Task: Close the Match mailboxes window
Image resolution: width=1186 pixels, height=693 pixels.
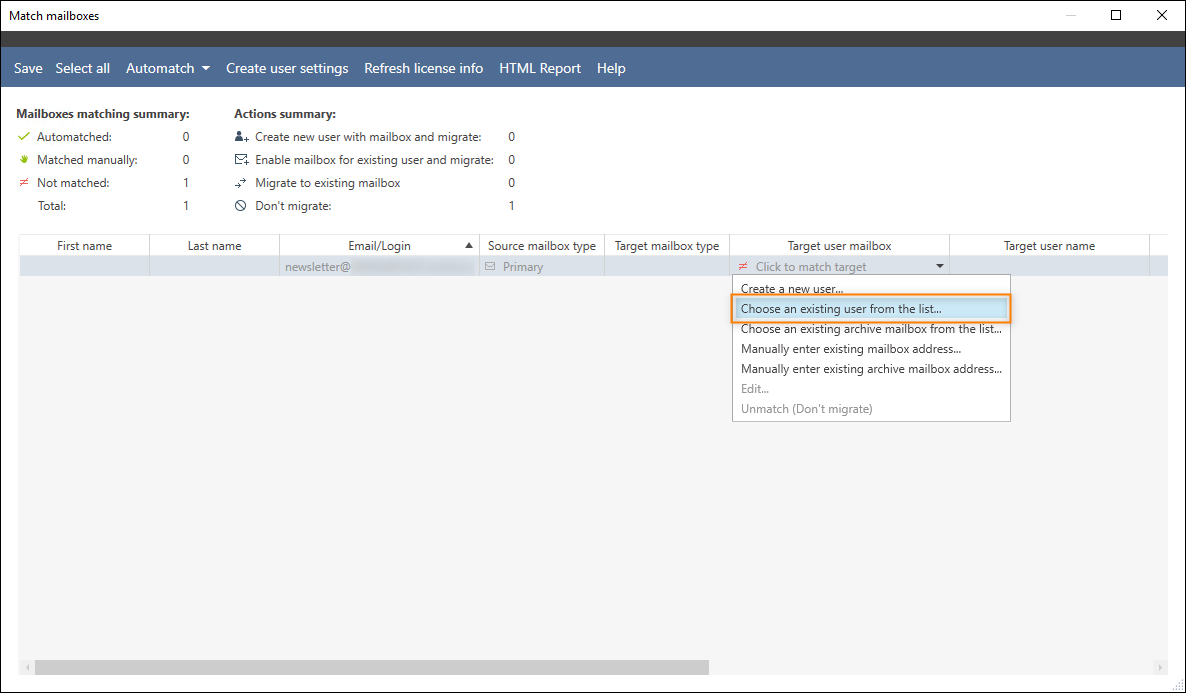Action: tap(1162, 15)
